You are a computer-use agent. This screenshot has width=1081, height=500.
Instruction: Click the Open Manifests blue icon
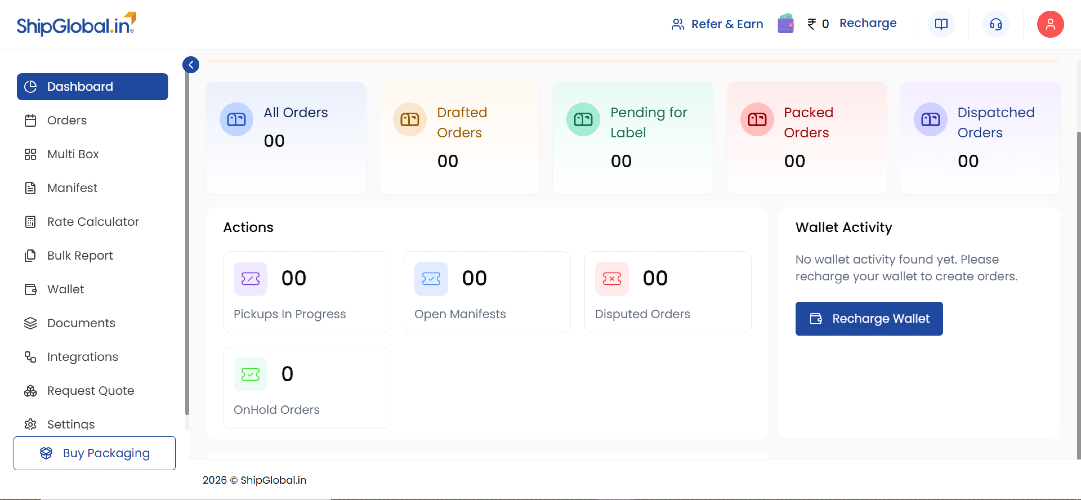click(431, 279)
